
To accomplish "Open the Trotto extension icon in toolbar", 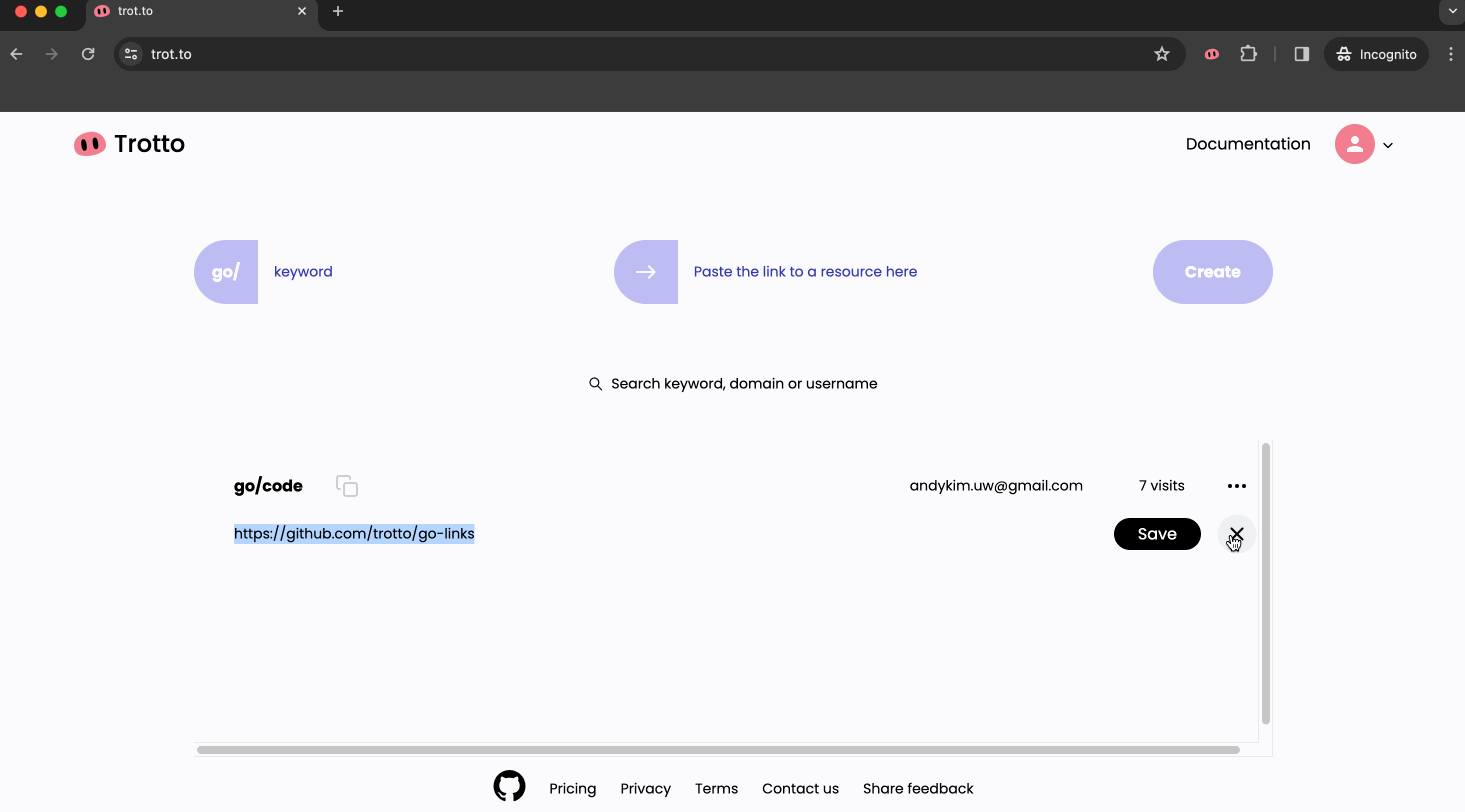I will pos(1212,54).
